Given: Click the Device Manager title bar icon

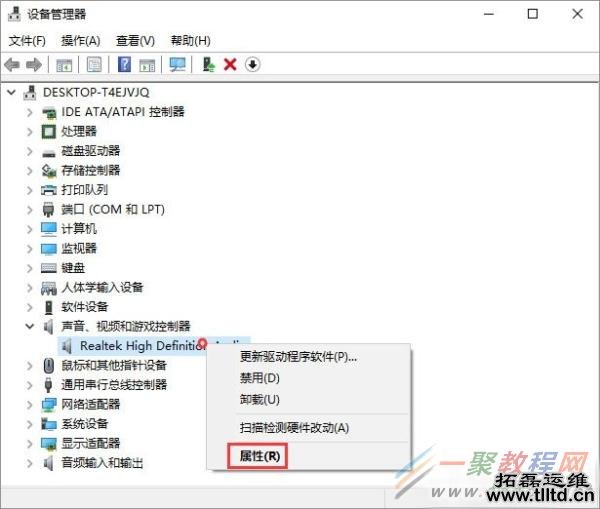Looking at the screenshot, I should click(x=14, y=14).
